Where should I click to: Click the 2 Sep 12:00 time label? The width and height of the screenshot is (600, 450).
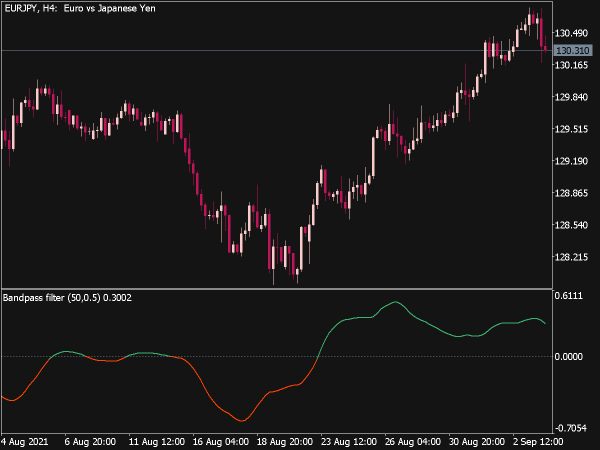pyautogui.click(x=538, y=442)
